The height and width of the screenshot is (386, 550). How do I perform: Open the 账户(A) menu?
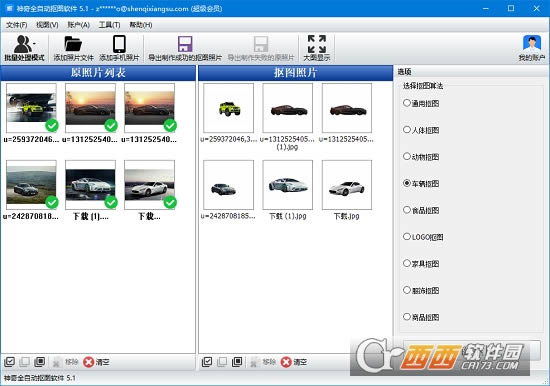click(x=78, y=25)
